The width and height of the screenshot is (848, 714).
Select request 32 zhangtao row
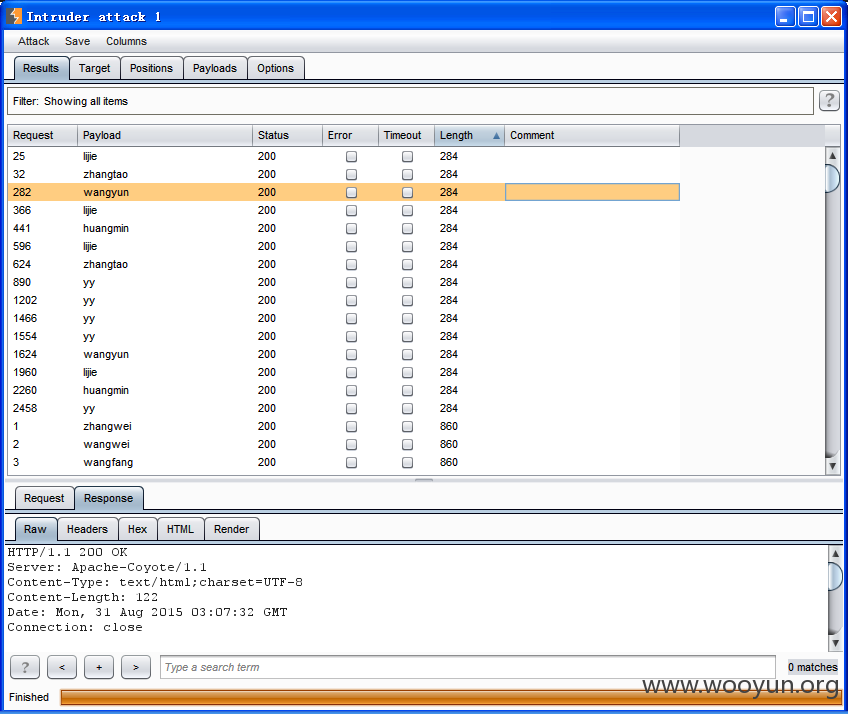(343, 174)
